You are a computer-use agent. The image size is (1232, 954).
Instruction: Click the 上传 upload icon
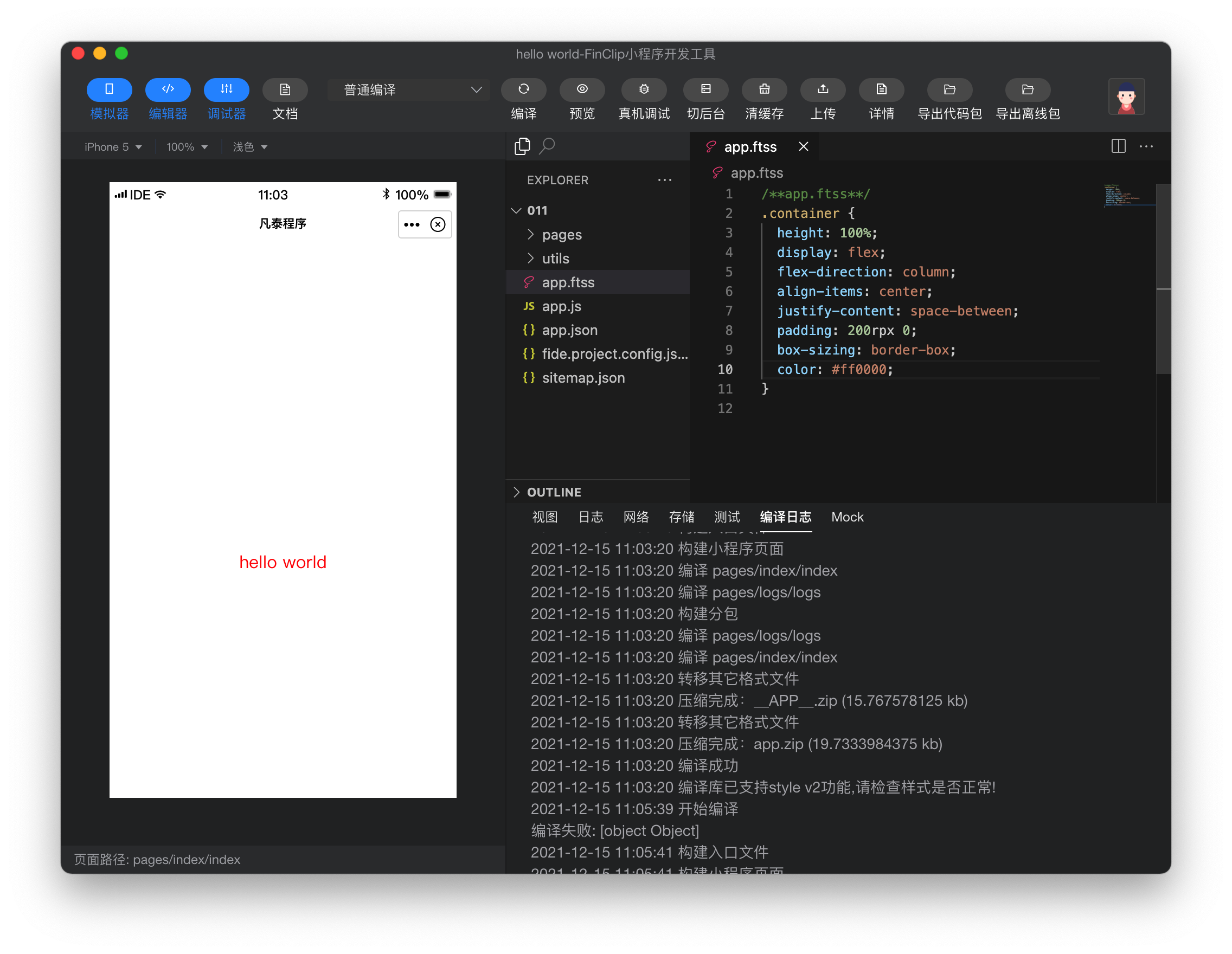pyautogui.click(x=823, y=89)
